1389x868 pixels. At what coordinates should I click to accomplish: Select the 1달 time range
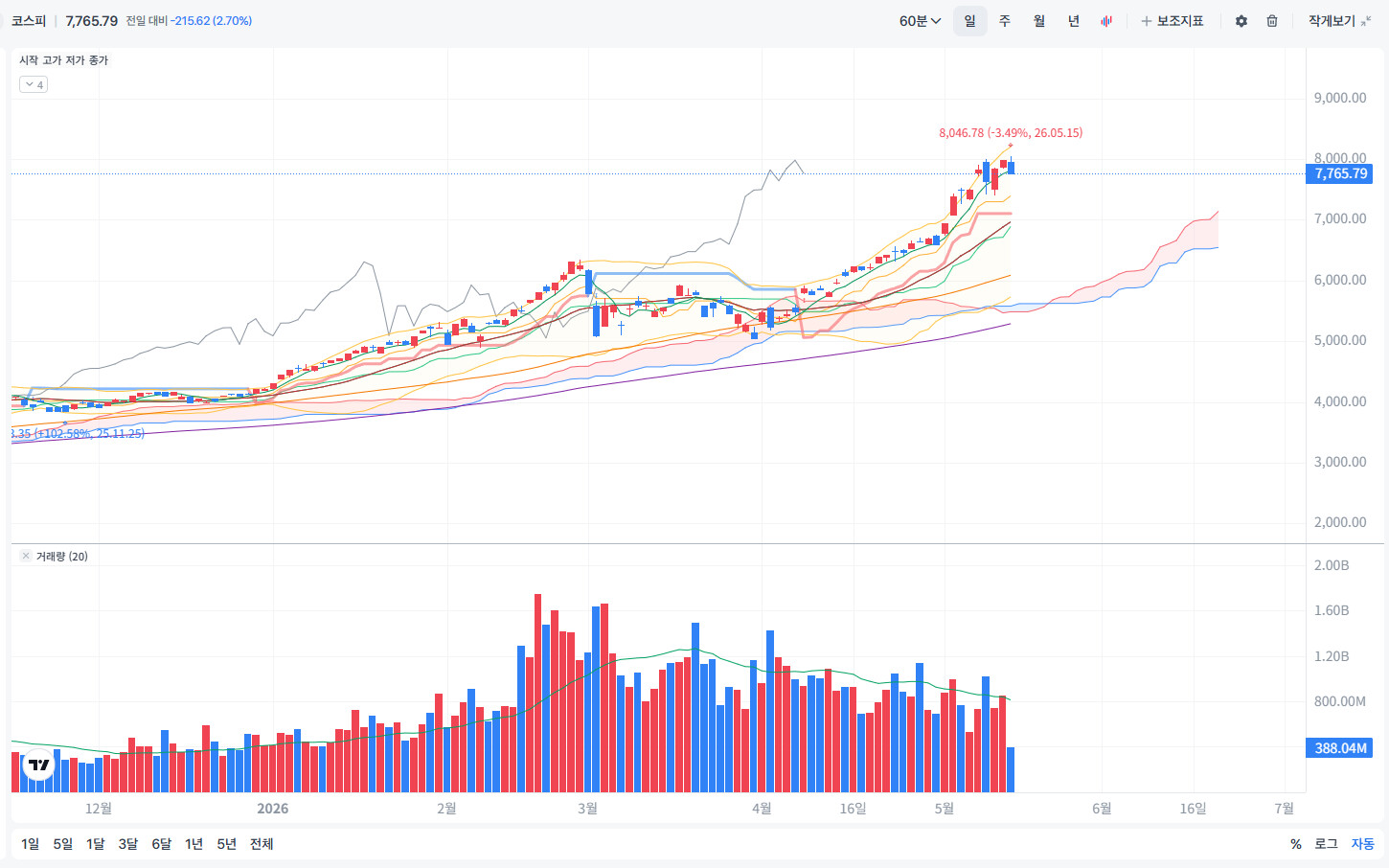click(x=96, y=844)
